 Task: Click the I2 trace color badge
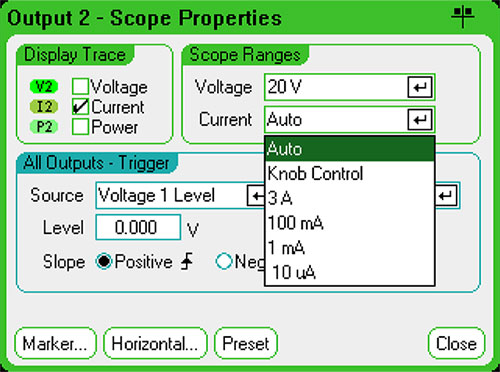pos(44,107)
